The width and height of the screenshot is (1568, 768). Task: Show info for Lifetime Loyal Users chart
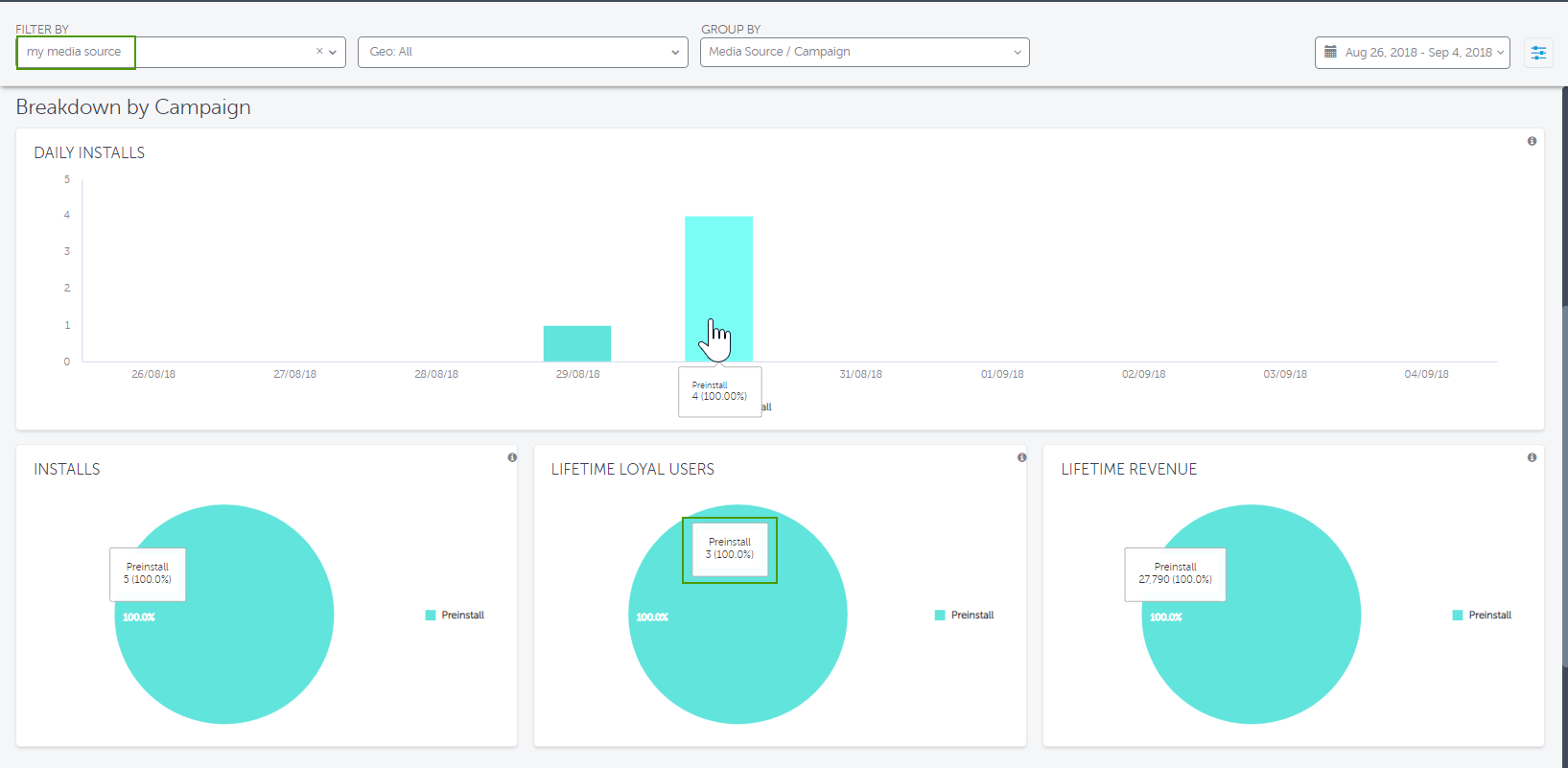click(1021, 457)
